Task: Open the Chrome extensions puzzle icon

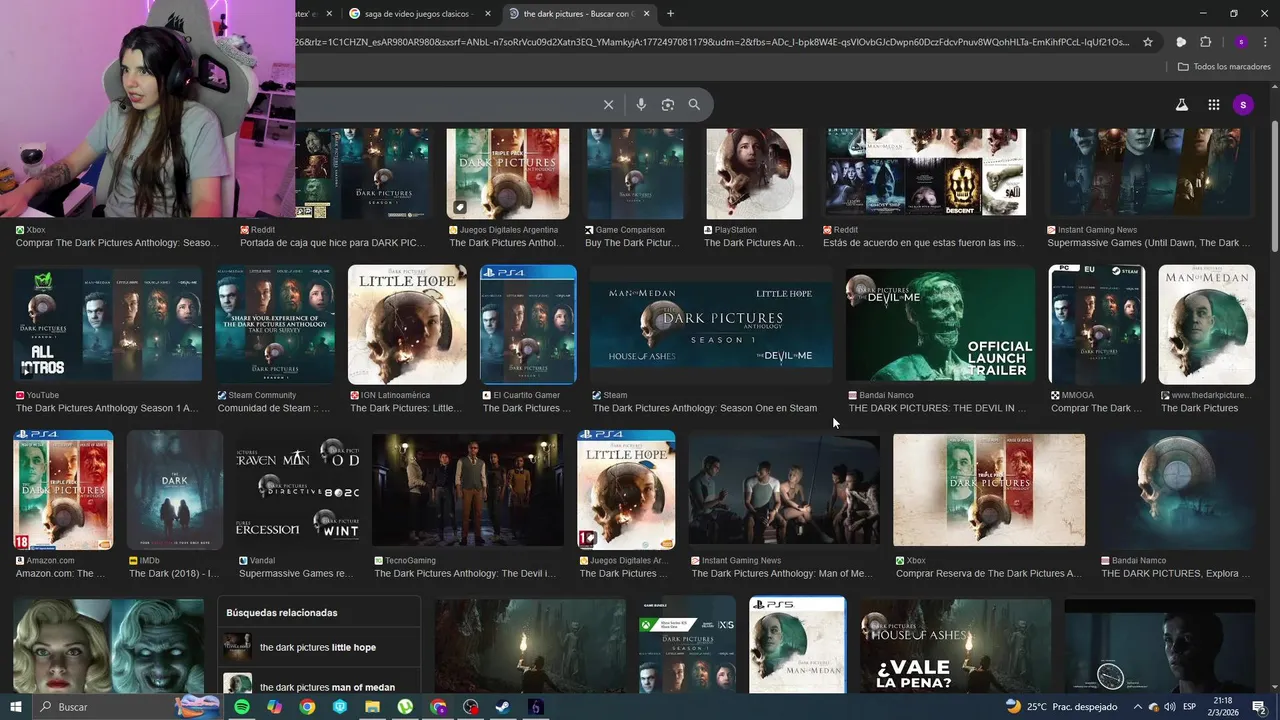Action: point(1205,42)
